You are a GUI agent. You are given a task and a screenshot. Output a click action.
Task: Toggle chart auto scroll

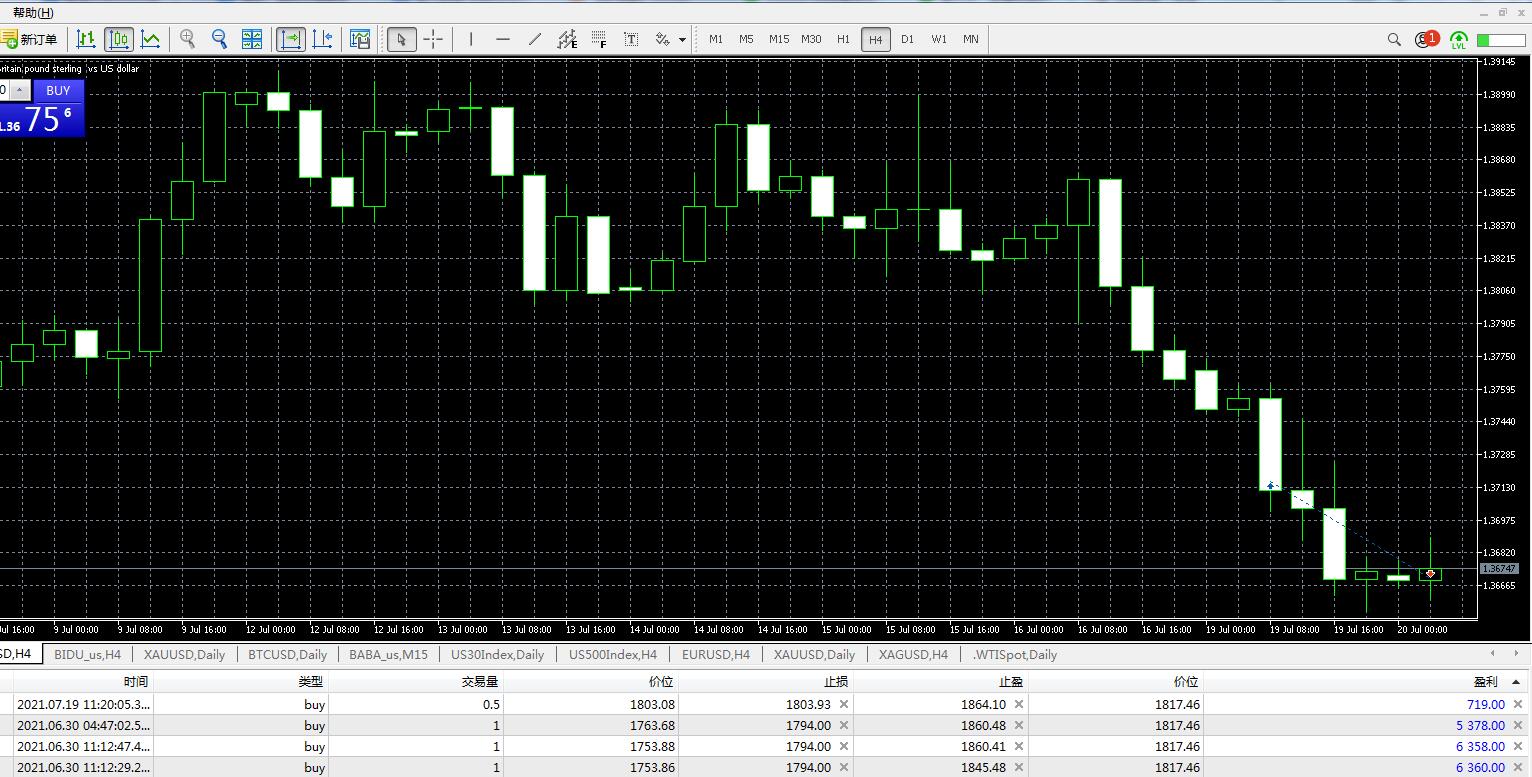click(290, 39)
